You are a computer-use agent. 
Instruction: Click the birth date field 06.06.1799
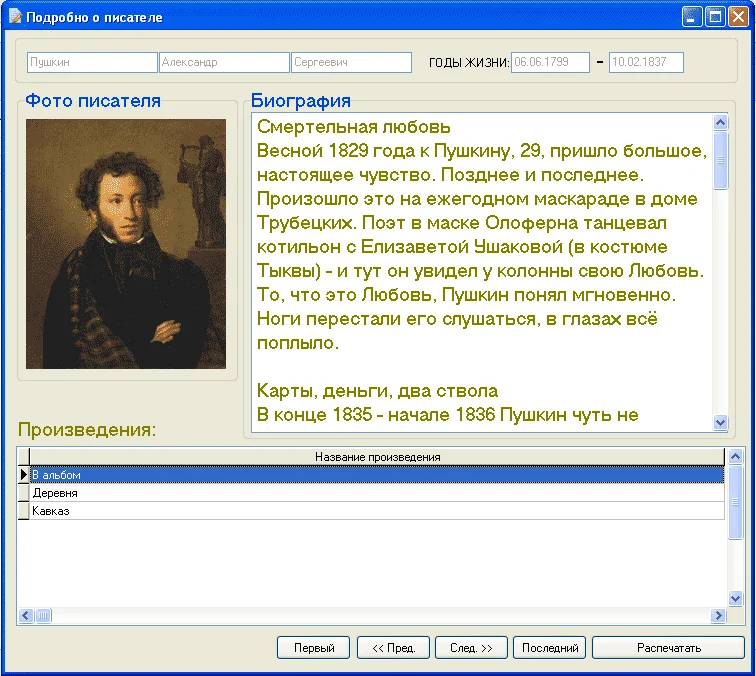[x=553, y=63]
